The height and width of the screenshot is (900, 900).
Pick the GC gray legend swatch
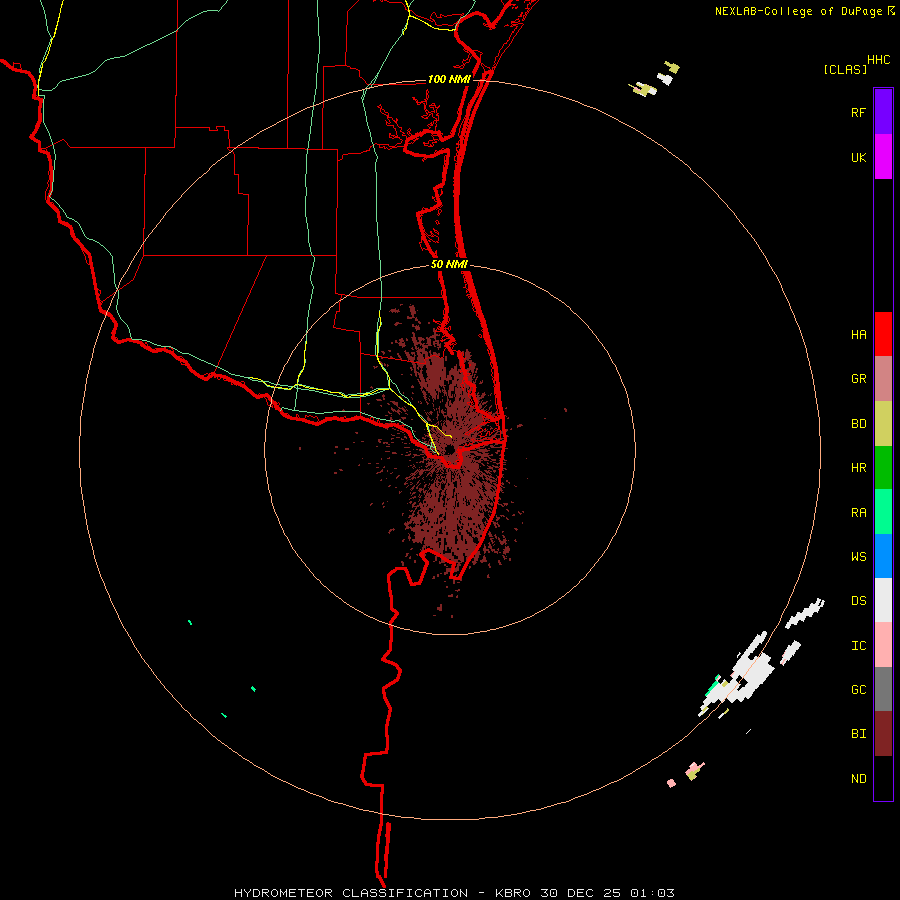883,689
